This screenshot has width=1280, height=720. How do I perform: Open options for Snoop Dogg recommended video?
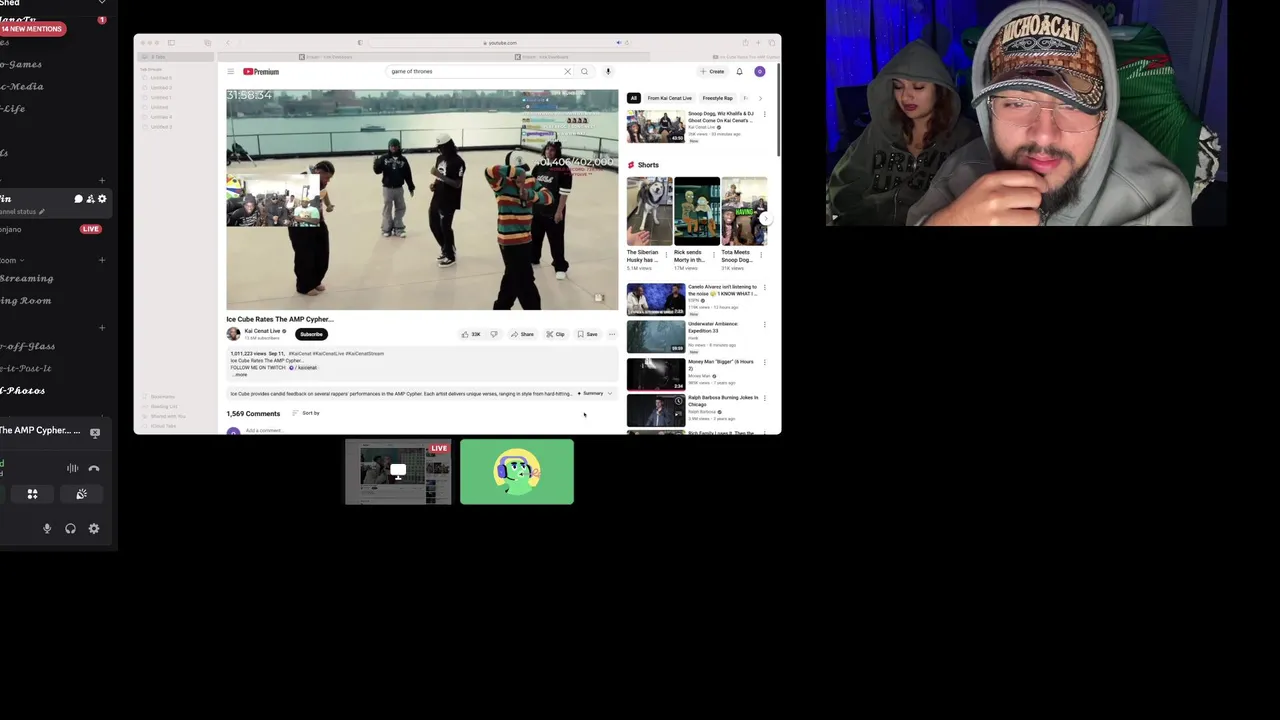tap(765, 114)
